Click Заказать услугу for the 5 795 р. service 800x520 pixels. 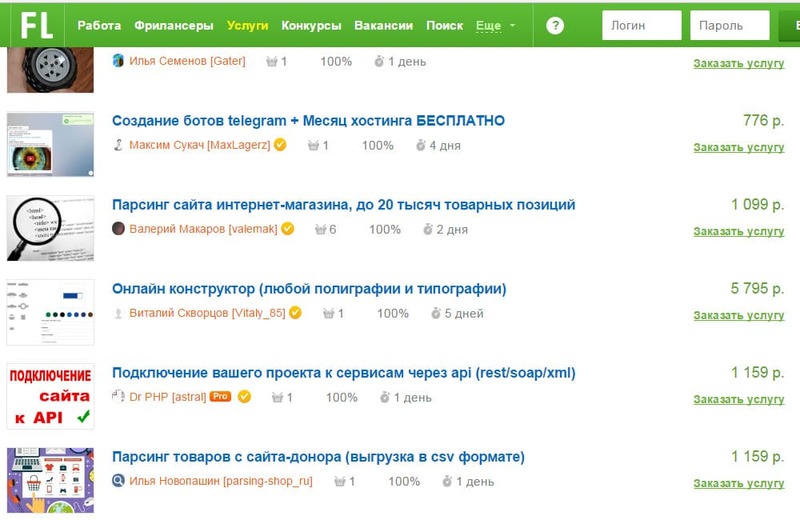coord(738,315)
